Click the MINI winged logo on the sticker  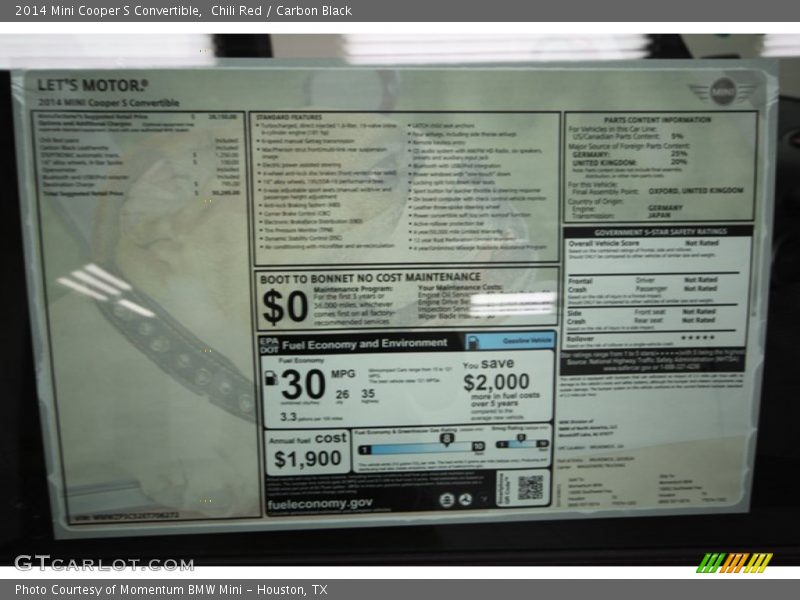tap(723, 92)
